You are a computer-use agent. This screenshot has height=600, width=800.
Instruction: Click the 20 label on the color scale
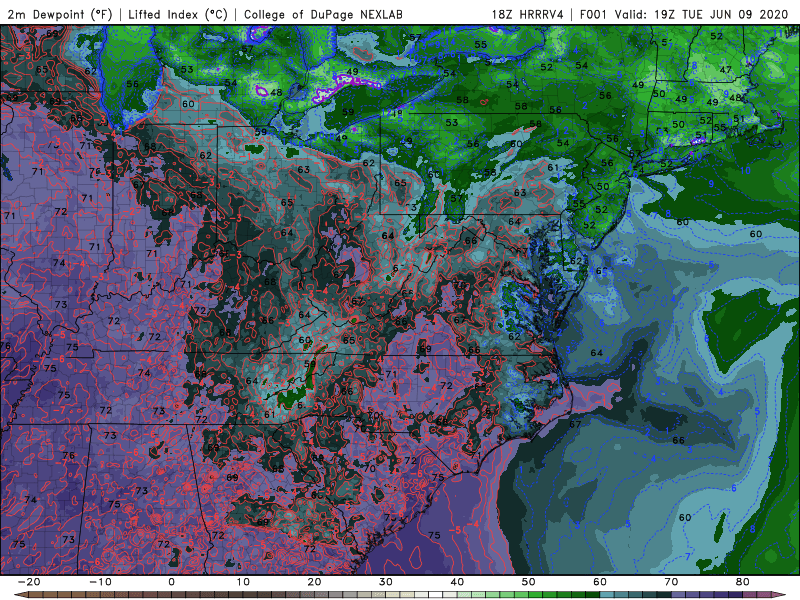[x=314, y=582]
